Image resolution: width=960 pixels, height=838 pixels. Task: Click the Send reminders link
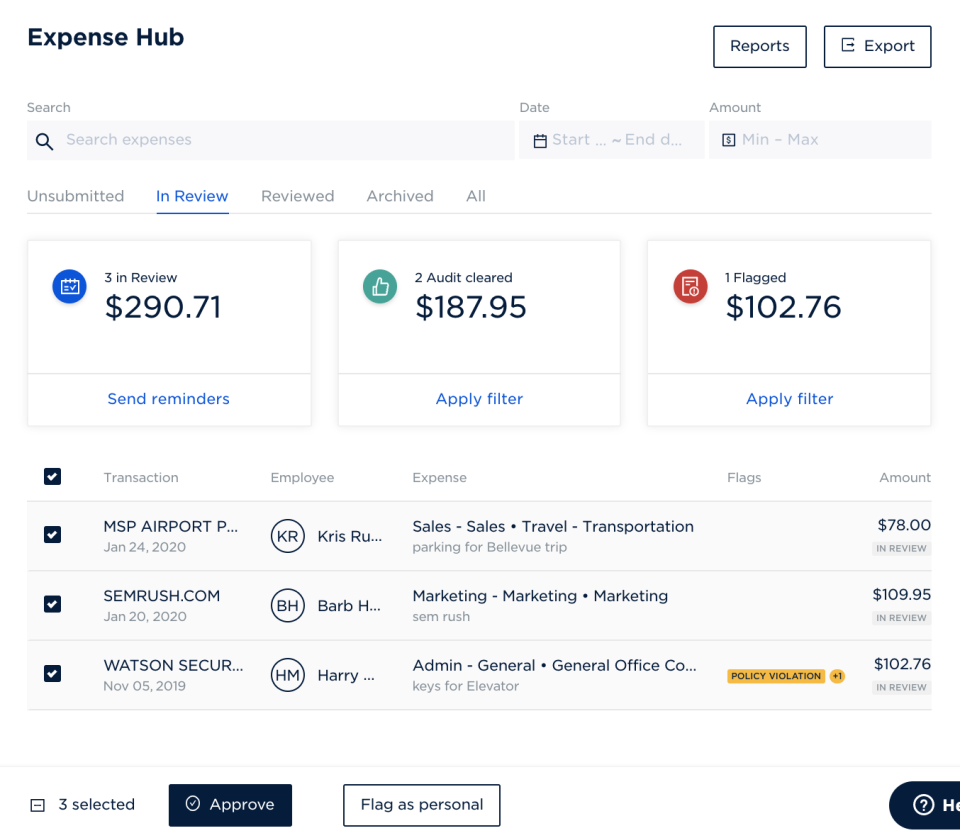click(x=168, y=399)
